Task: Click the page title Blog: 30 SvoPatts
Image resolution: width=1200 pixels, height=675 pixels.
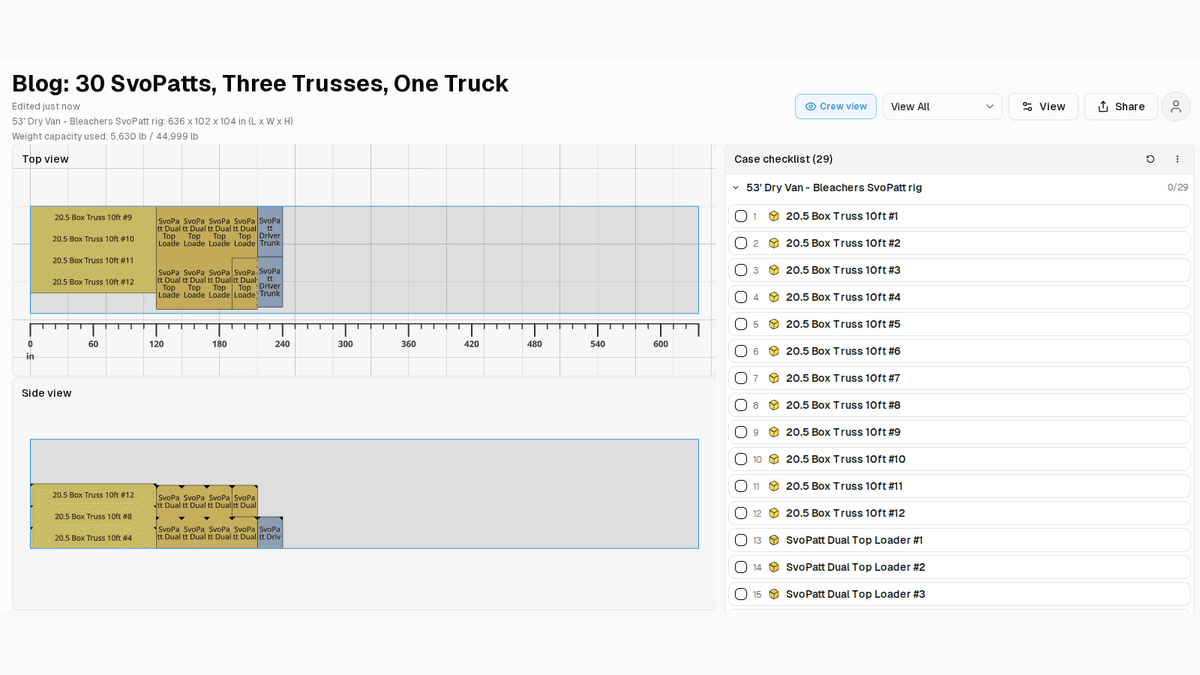Action: 260,83
